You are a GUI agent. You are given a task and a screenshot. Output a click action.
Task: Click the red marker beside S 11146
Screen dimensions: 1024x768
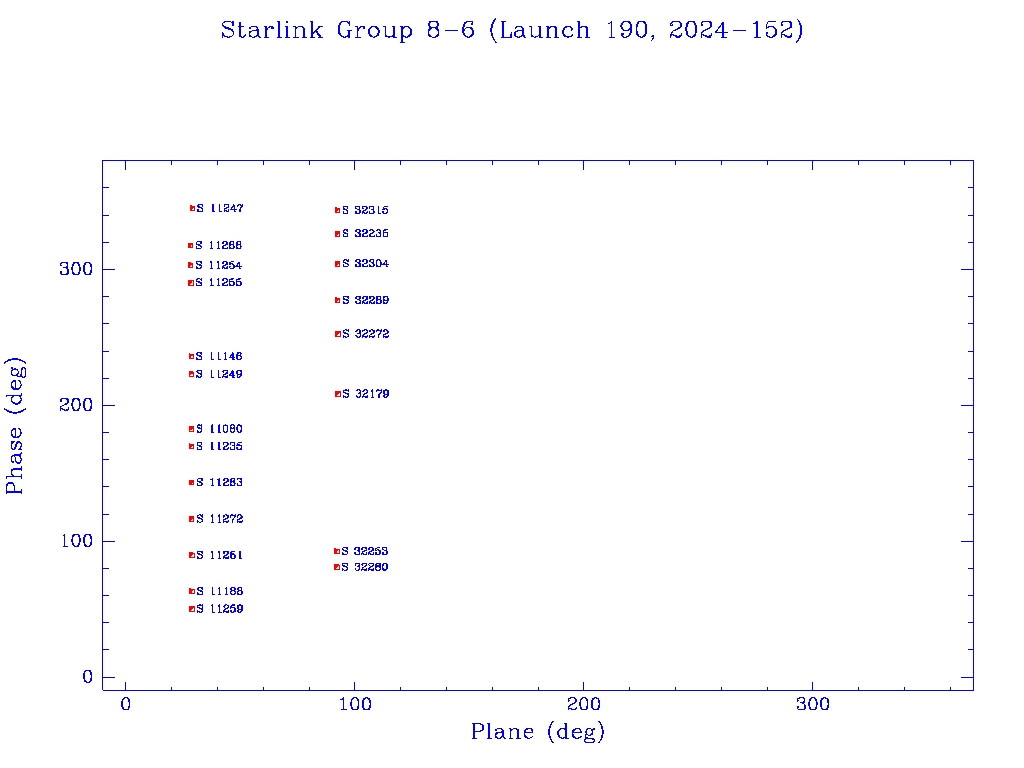(x=191, y=357)
